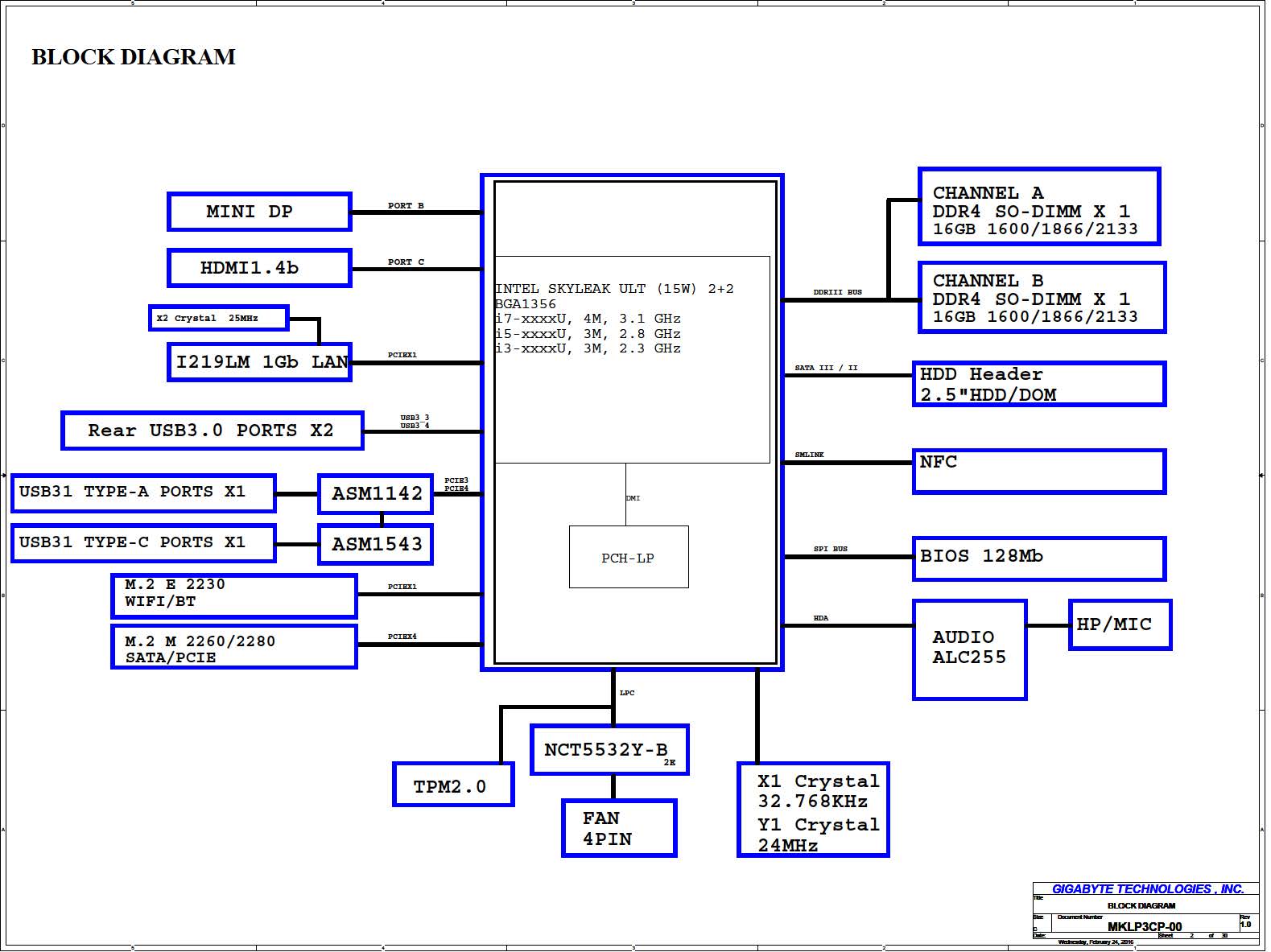Click the DDRIII BUS label
This screenshot has height=952, width=1271.
[837, 292]
